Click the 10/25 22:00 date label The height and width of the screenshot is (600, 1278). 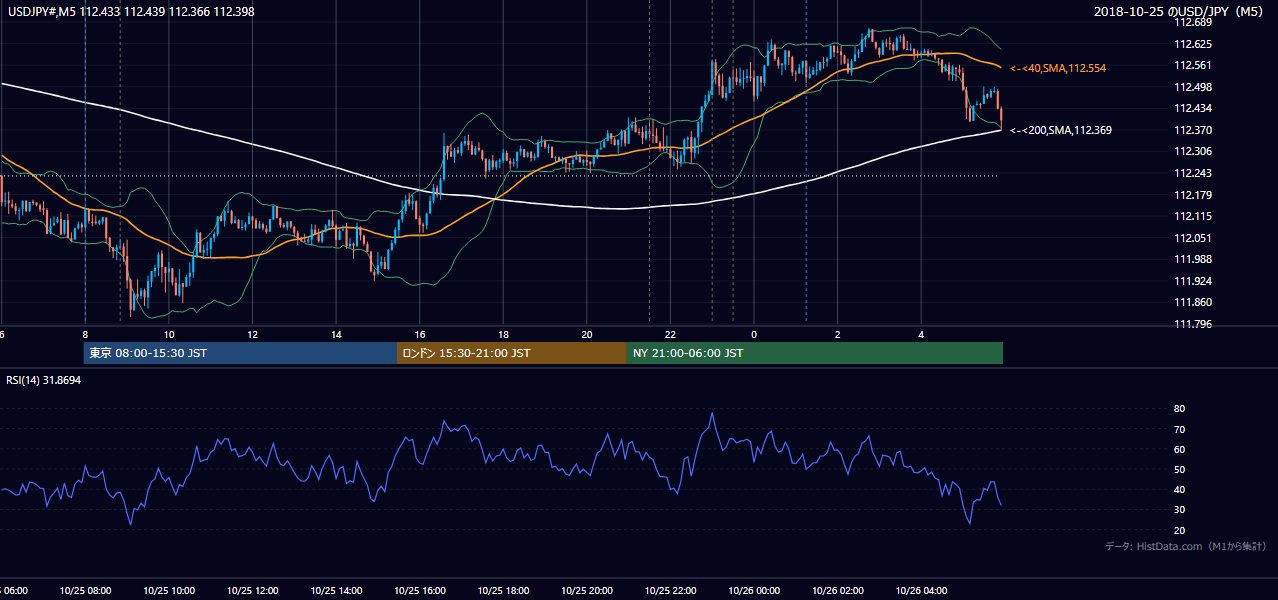coord(671,591)
